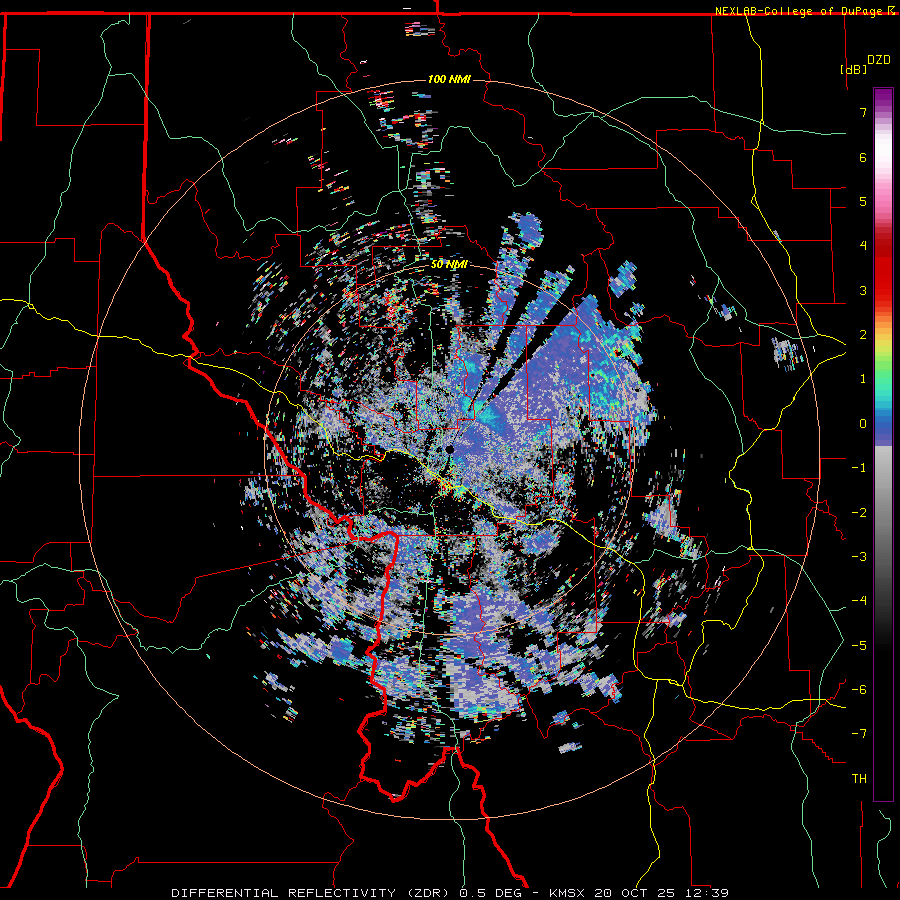Click the KMSX station identifier
Viewport: 900px width, 900px height.
tap(568, 893)
